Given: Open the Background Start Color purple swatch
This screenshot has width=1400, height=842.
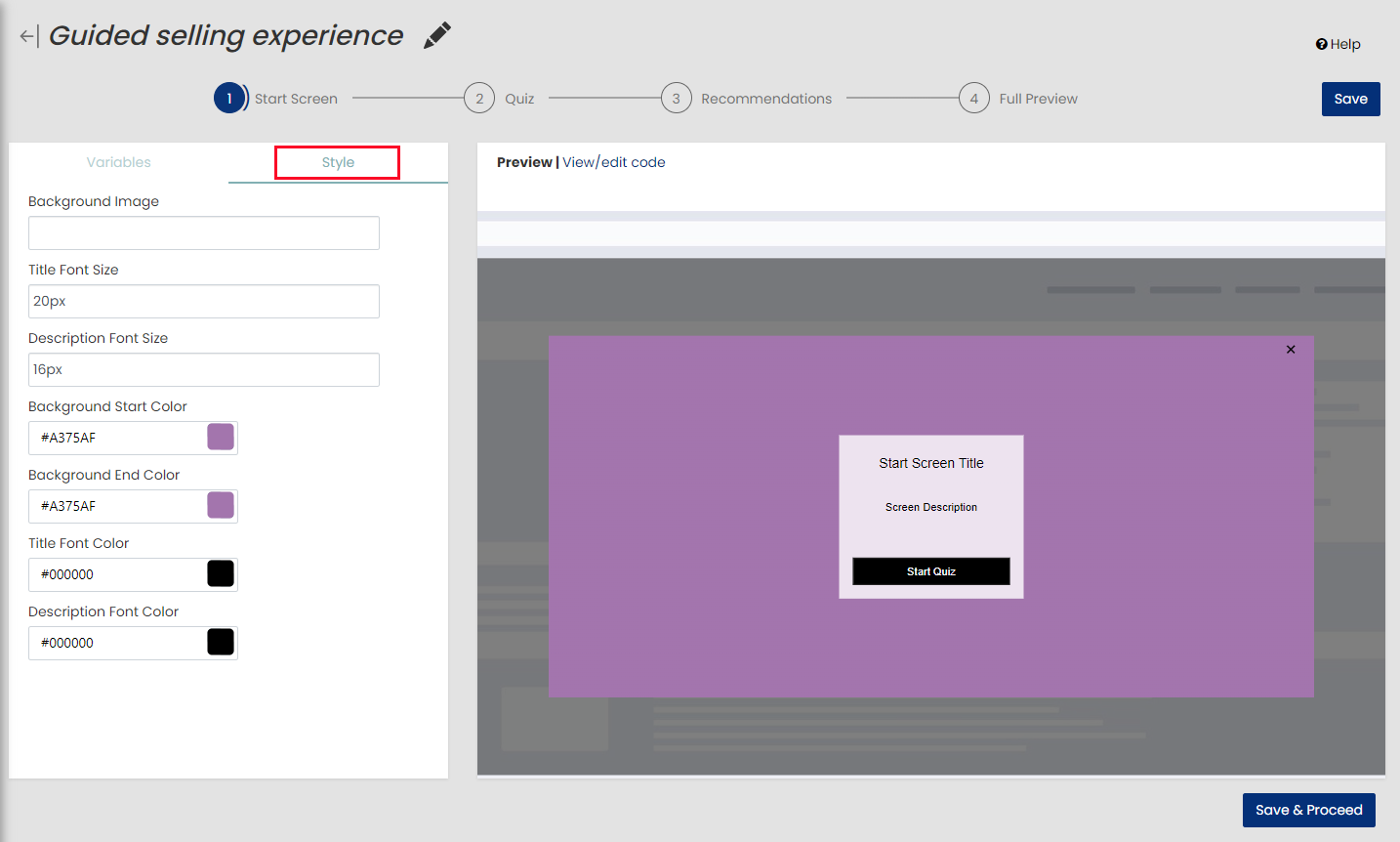Looking at the screenshot, I should 221,437.
